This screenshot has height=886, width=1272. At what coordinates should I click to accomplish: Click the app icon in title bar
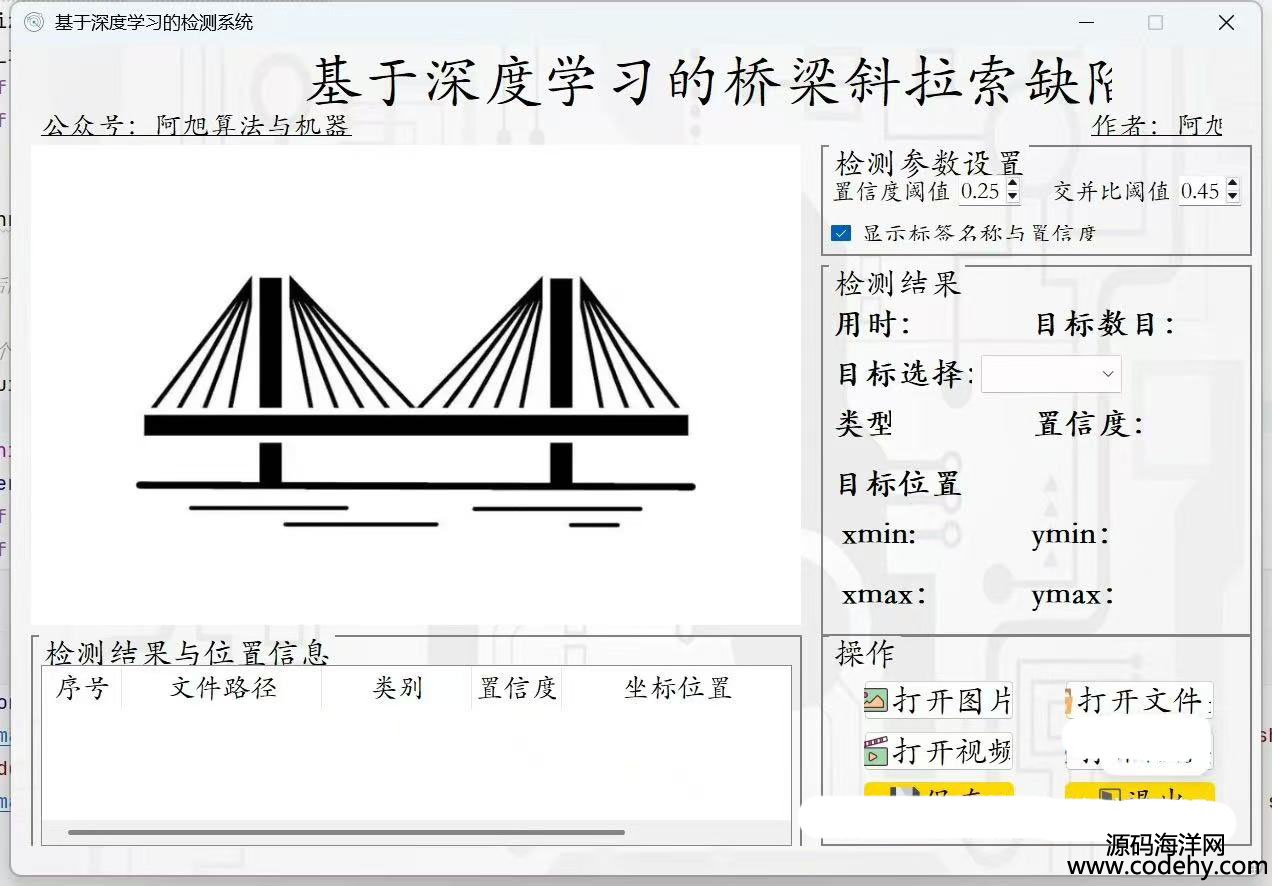tap(34, 22)
